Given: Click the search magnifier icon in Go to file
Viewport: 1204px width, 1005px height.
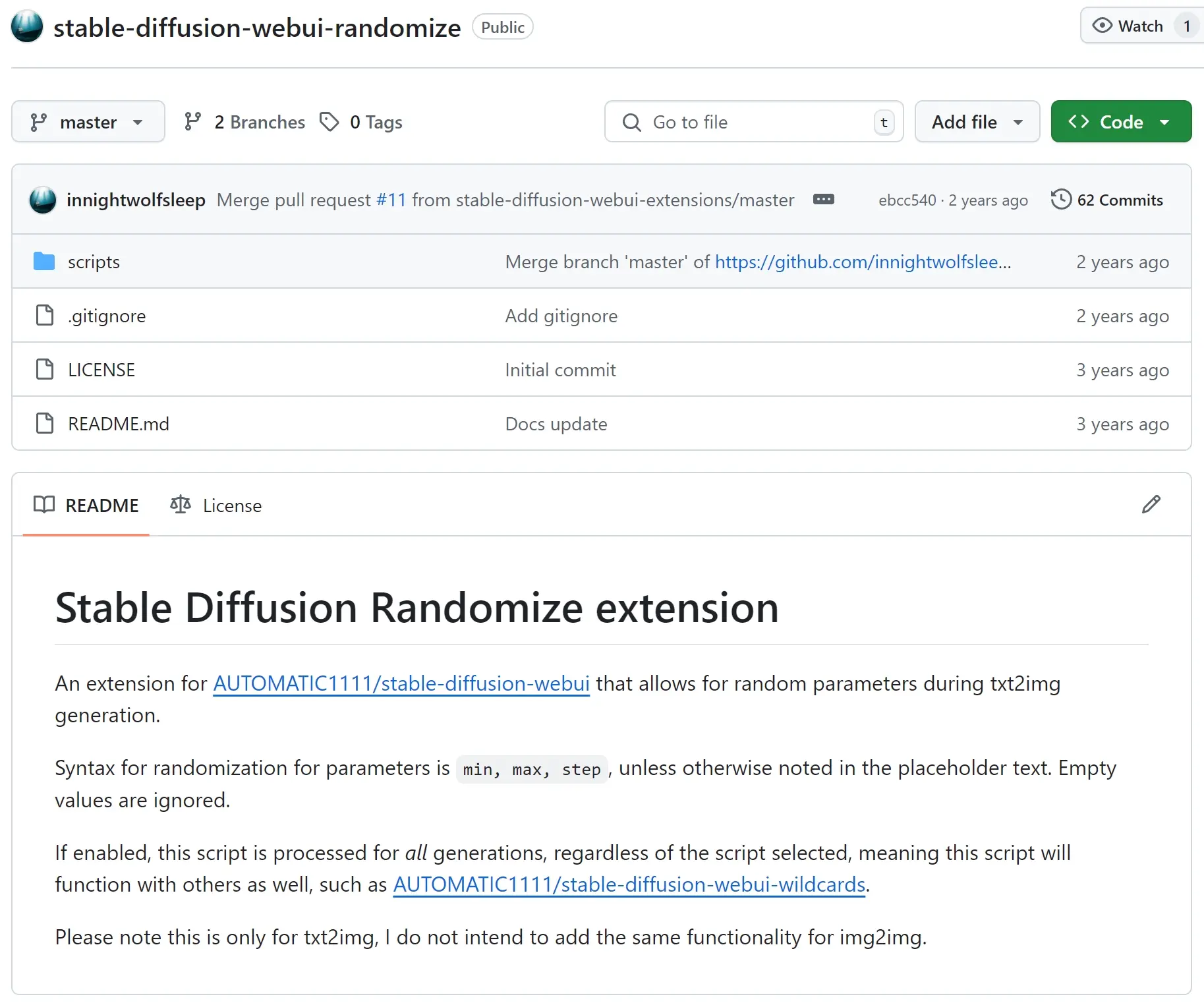Looking at the screenshot, I should point(631,123).
